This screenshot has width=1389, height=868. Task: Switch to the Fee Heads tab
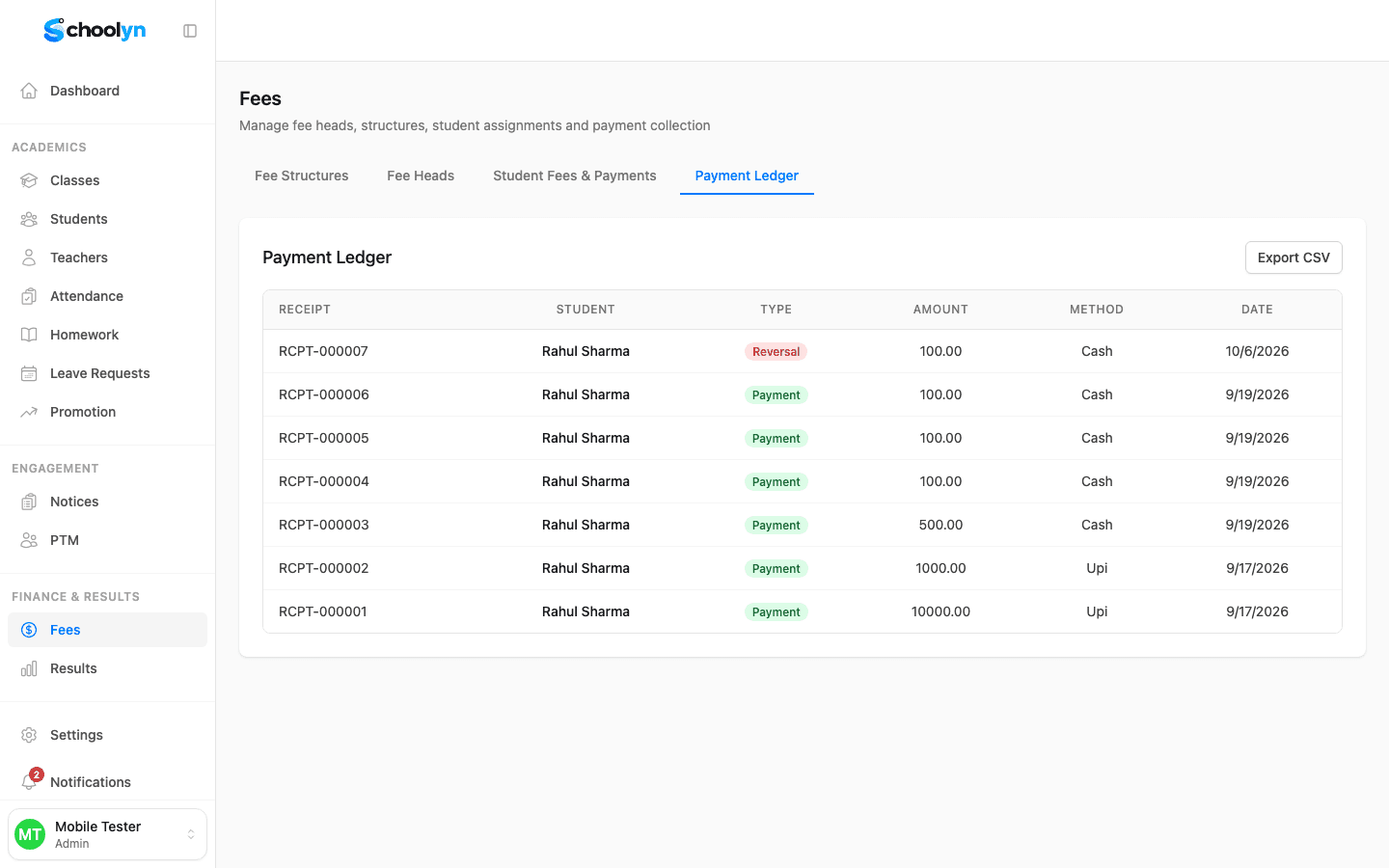pos(421,176)
